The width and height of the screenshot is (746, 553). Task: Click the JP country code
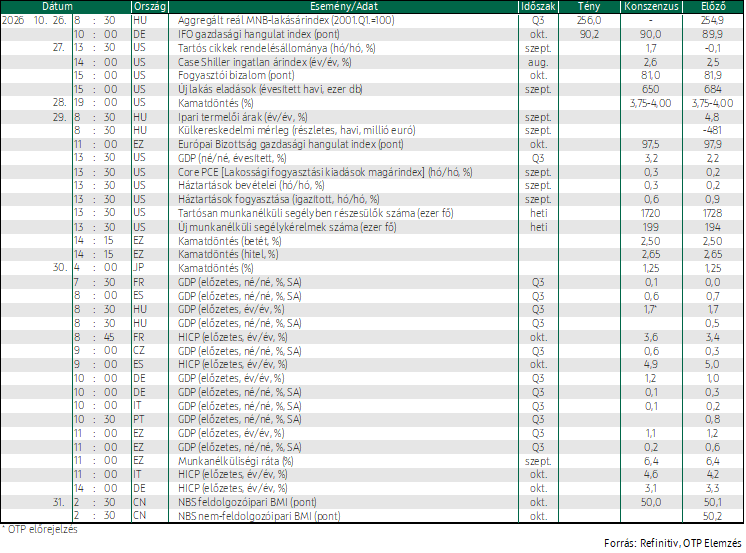coord(138,267)
